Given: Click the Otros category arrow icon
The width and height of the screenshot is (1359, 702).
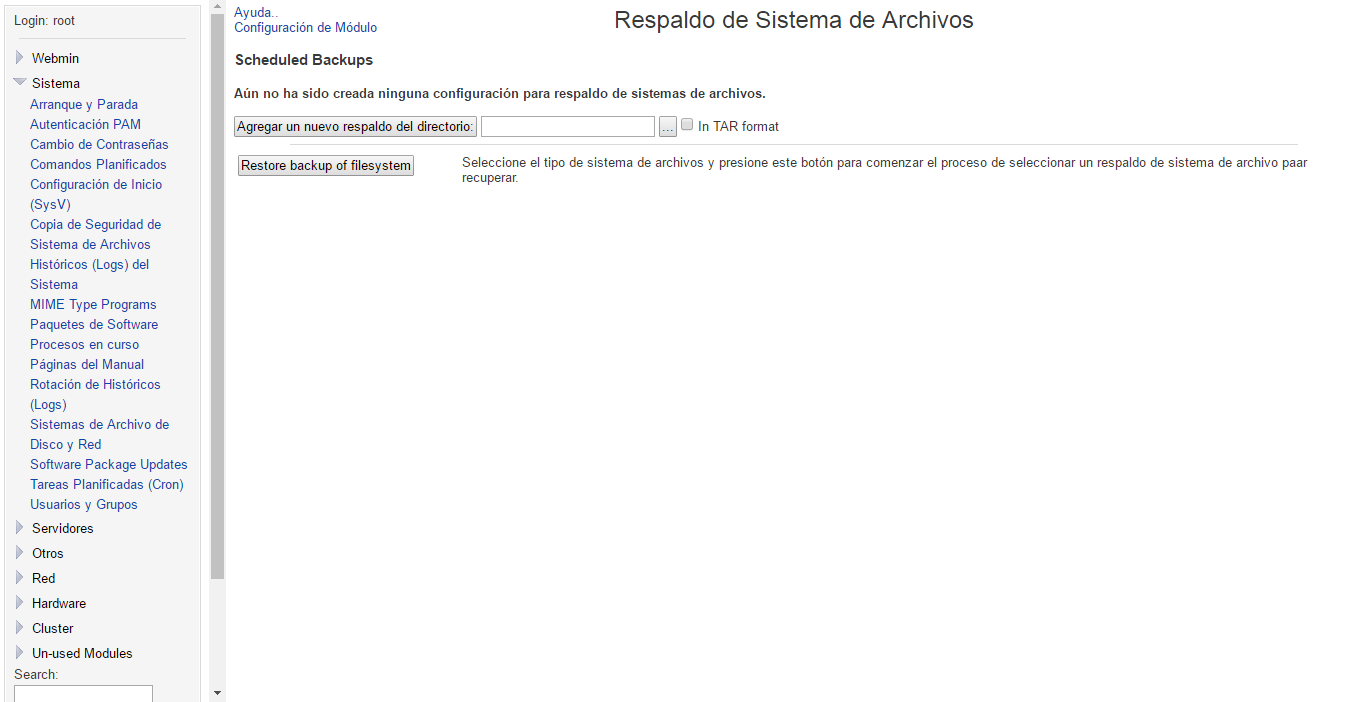Looking at the screenshot, I should click(x=19, y=553).
